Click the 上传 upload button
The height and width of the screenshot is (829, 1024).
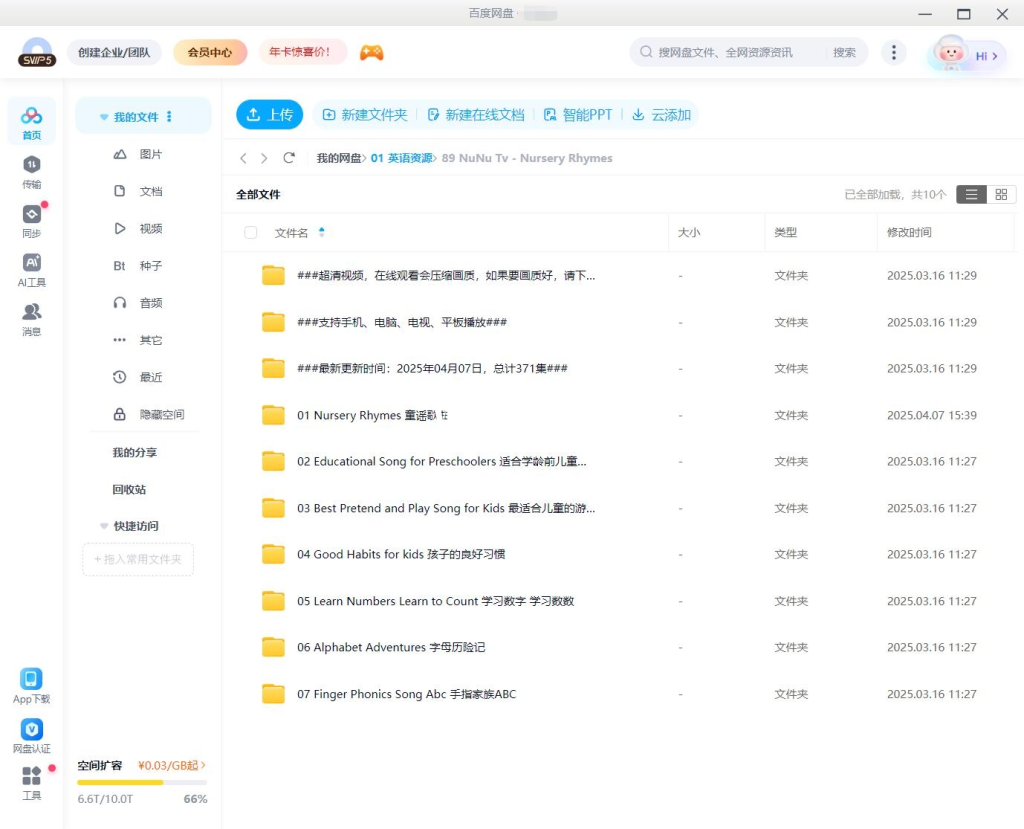tap(269, 115)
